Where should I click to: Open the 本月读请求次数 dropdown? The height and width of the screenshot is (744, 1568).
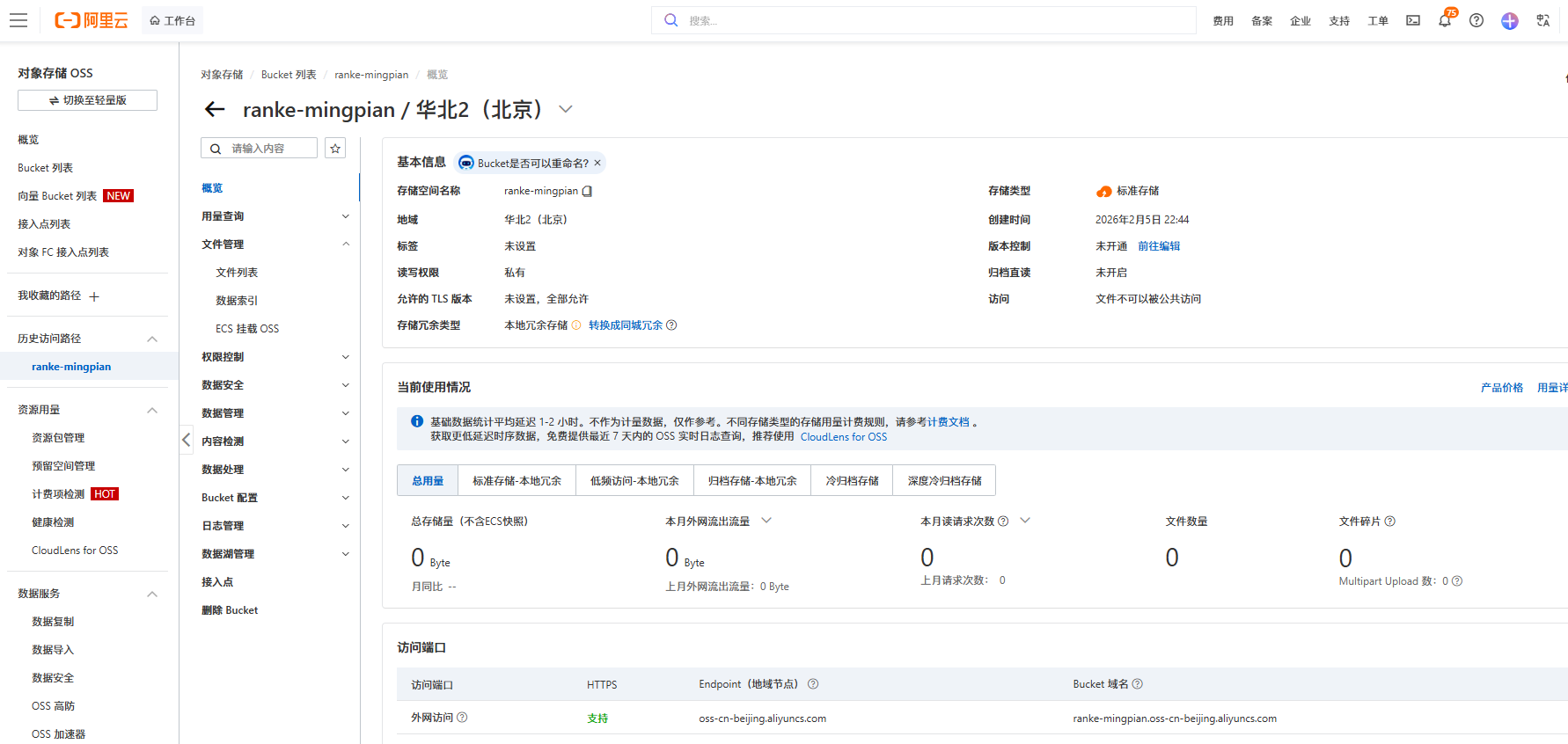pyautogui.click(x=1025, y=521)
